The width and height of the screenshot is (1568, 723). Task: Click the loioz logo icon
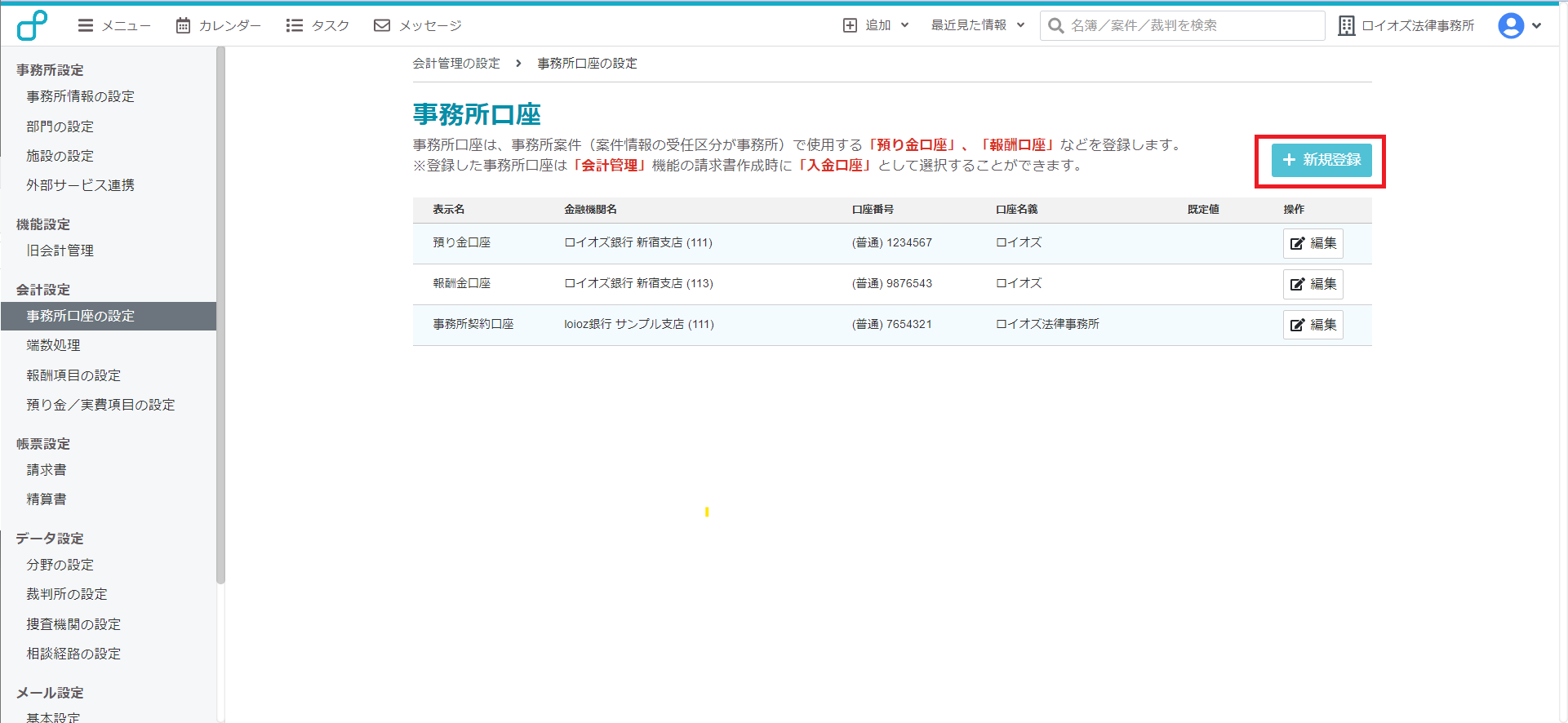coord(32,25)
